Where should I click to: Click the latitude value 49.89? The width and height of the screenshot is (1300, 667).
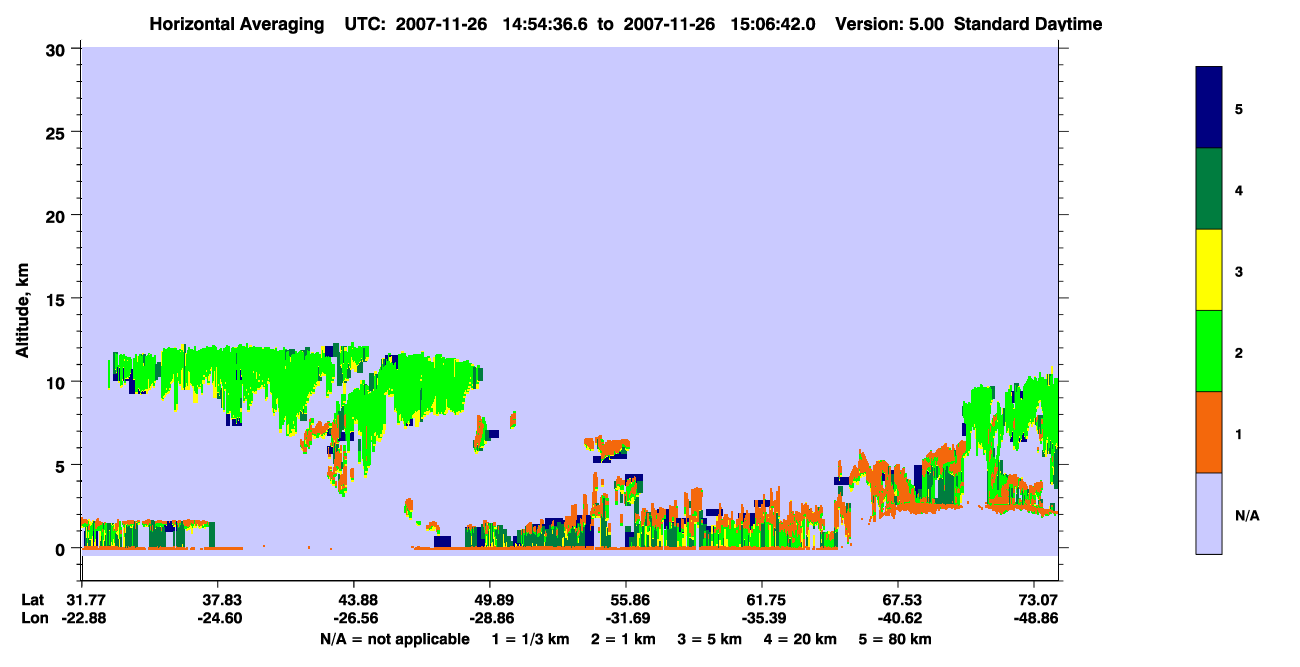click(489, 600)
